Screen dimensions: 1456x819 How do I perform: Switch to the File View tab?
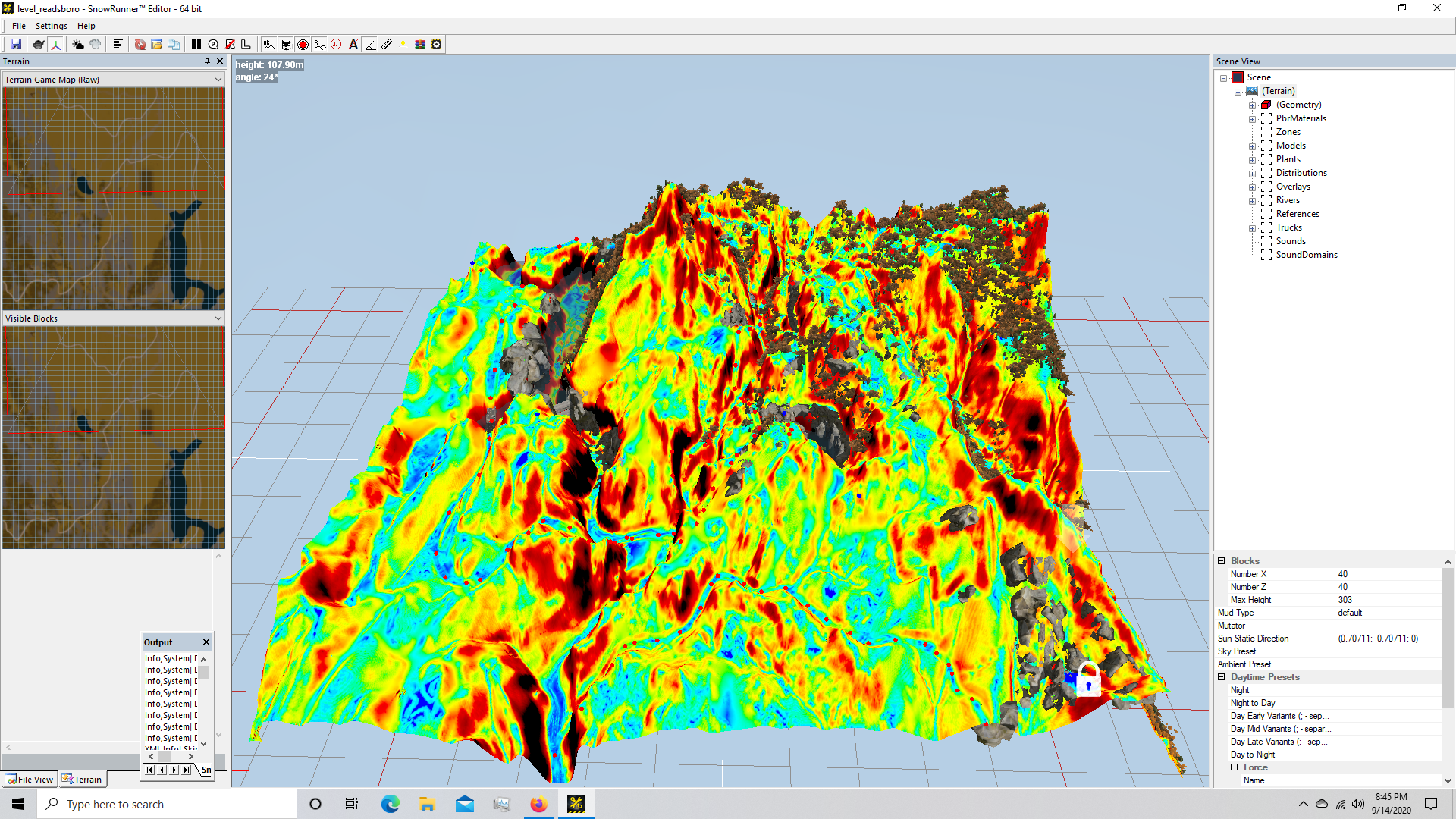coord(30,780)
